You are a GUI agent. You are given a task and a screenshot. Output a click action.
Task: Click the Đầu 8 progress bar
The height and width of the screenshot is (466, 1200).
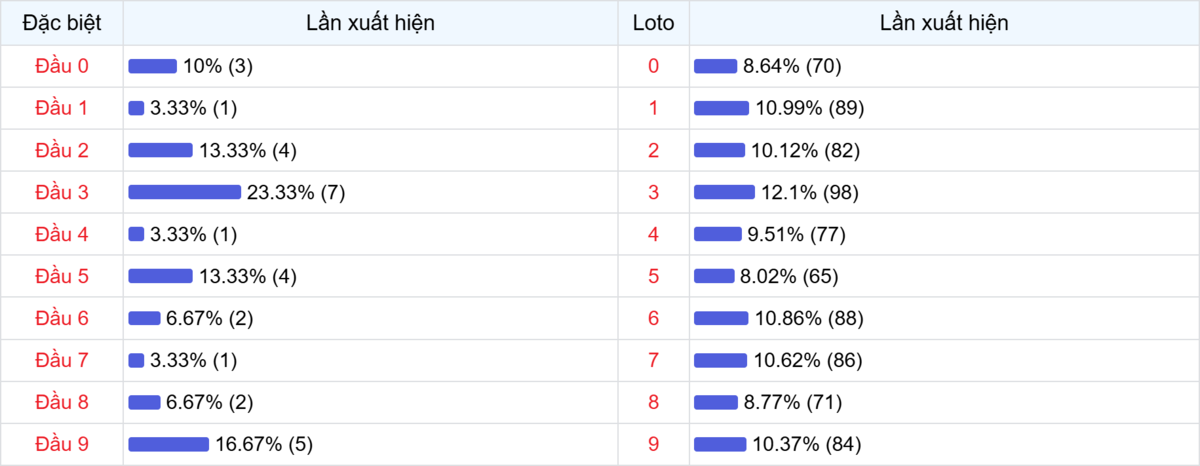click(x=144, y=402)
